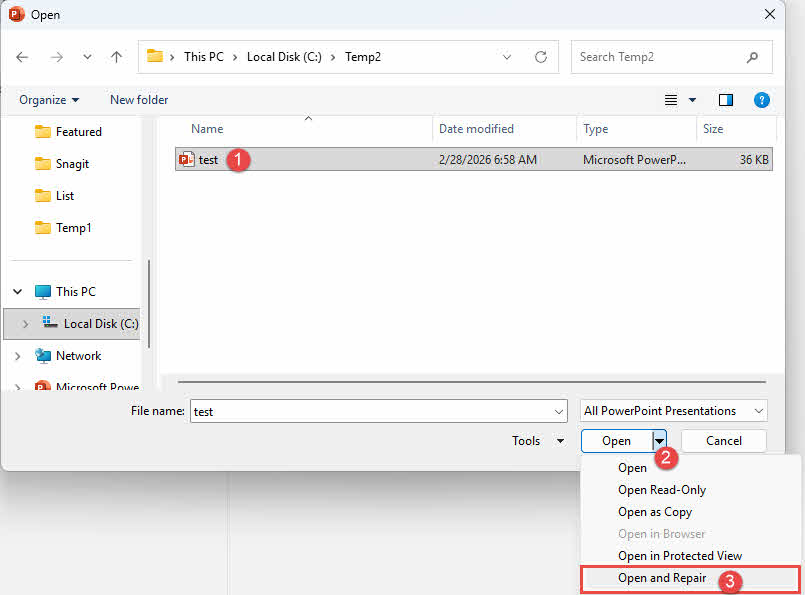Click the Back navigation arrow
Image resolution: width=805 pixels, height=595 pixels.
(22, 57)
